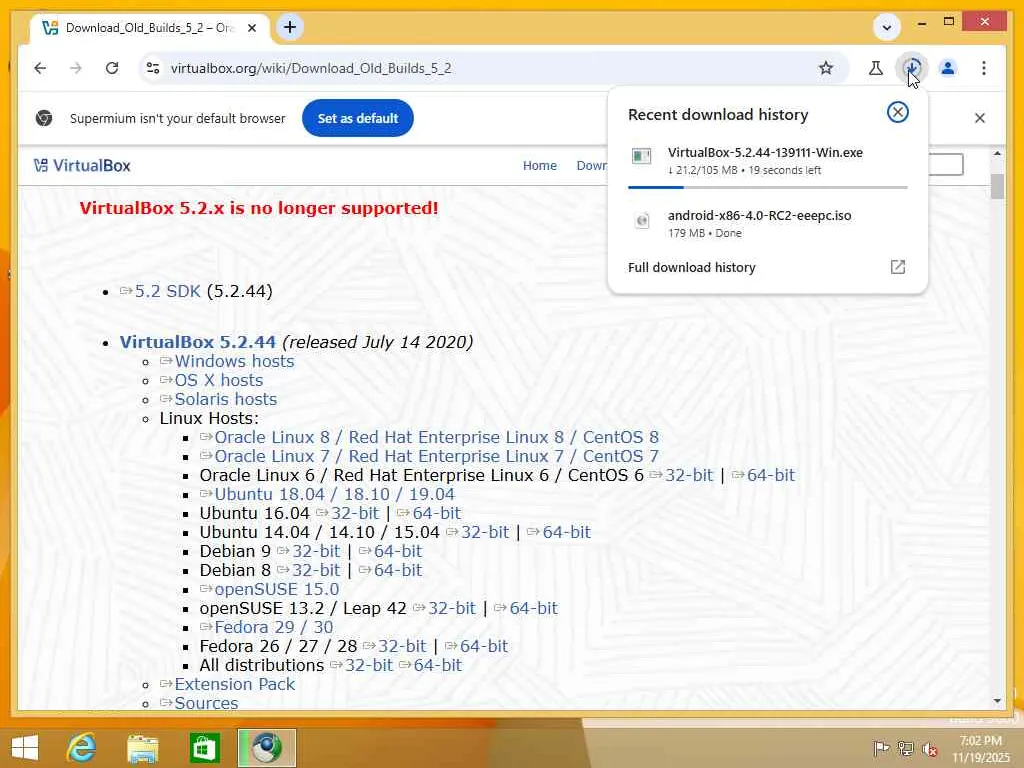Viewport: 1024px width, 768px height.
Task: Toggle the downloads toolbar icon
Action: point(912,68)
